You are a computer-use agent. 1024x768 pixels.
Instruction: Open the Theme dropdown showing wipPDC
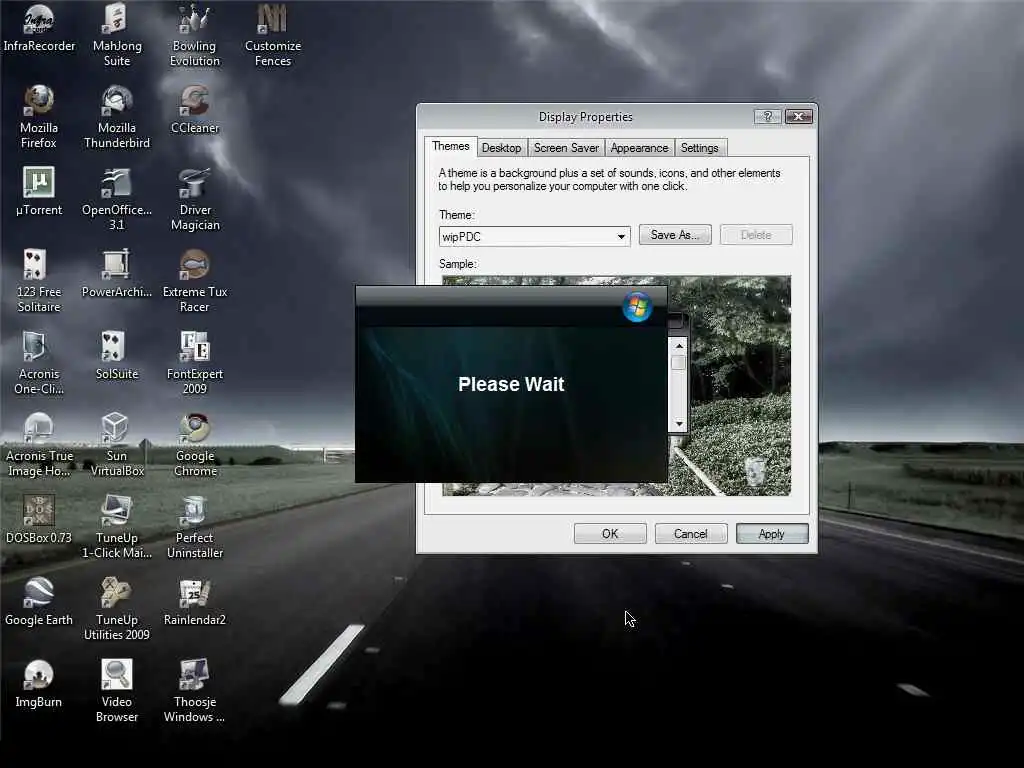click(x=534, y=236)
